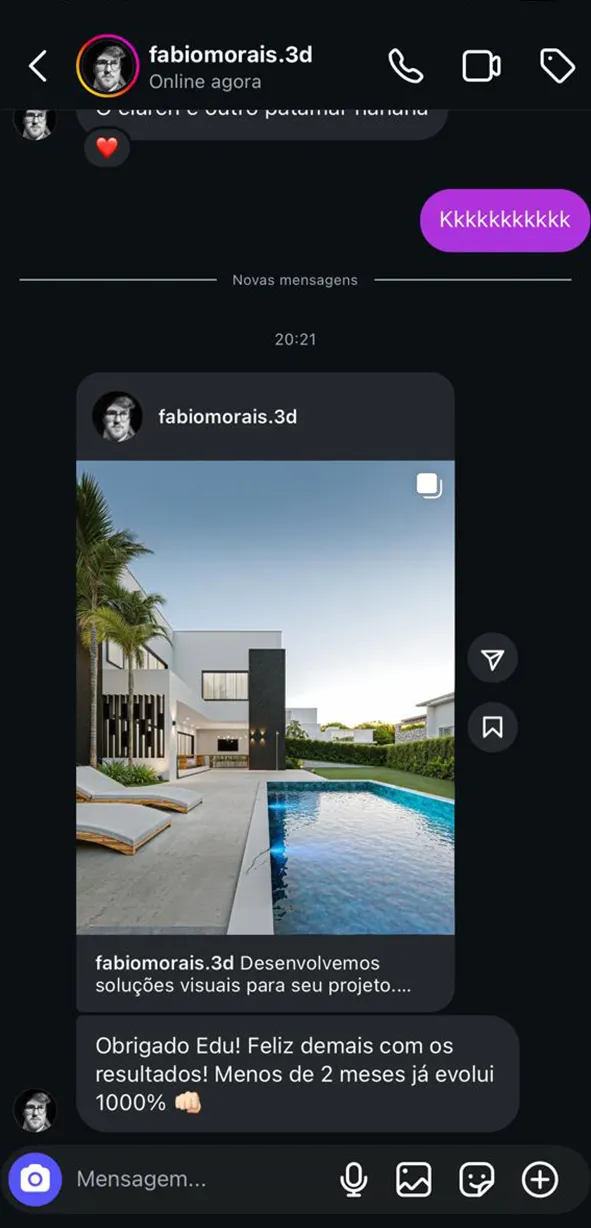Select the purple Kkkkkkkkkkk message bubble
This screenshot has width=591, height=1228.
click(x=505, y=220)
